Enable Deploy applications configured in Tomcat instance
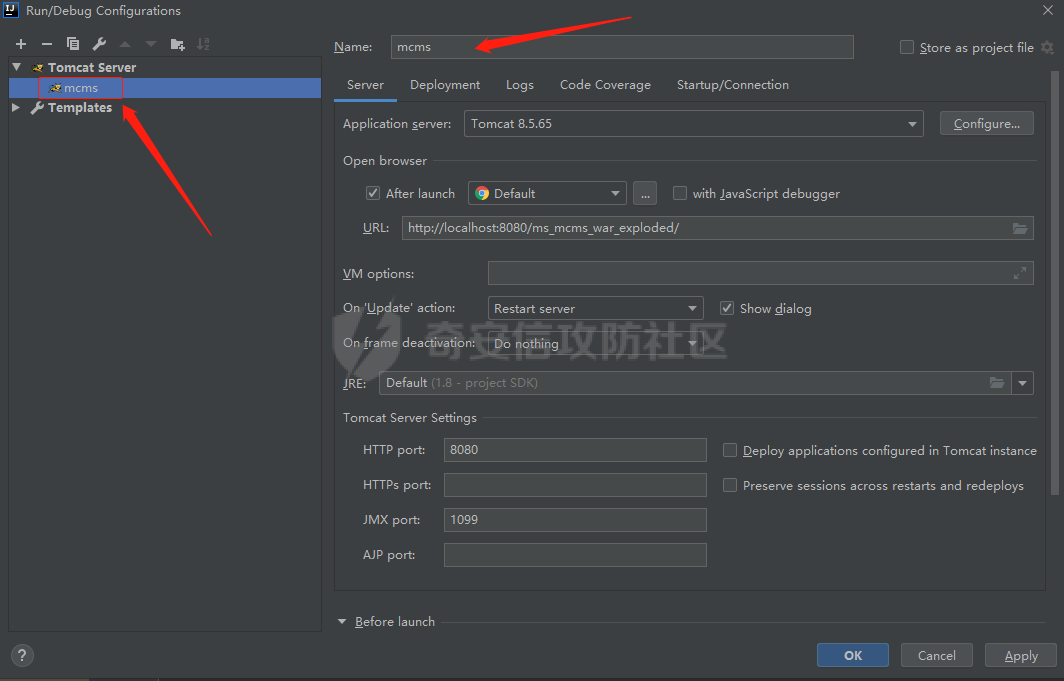Screen dimensions: 1064x681 pos(729,450)
